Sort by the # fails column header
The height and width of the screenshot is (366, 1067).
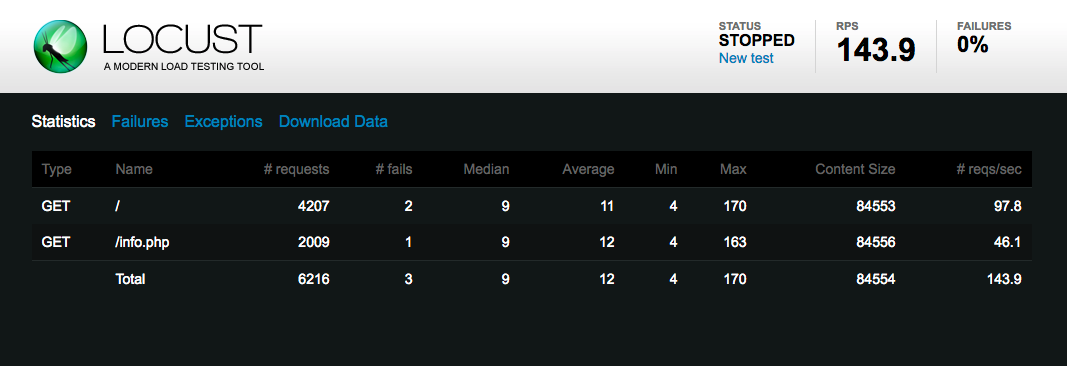[x=394, y=169]
